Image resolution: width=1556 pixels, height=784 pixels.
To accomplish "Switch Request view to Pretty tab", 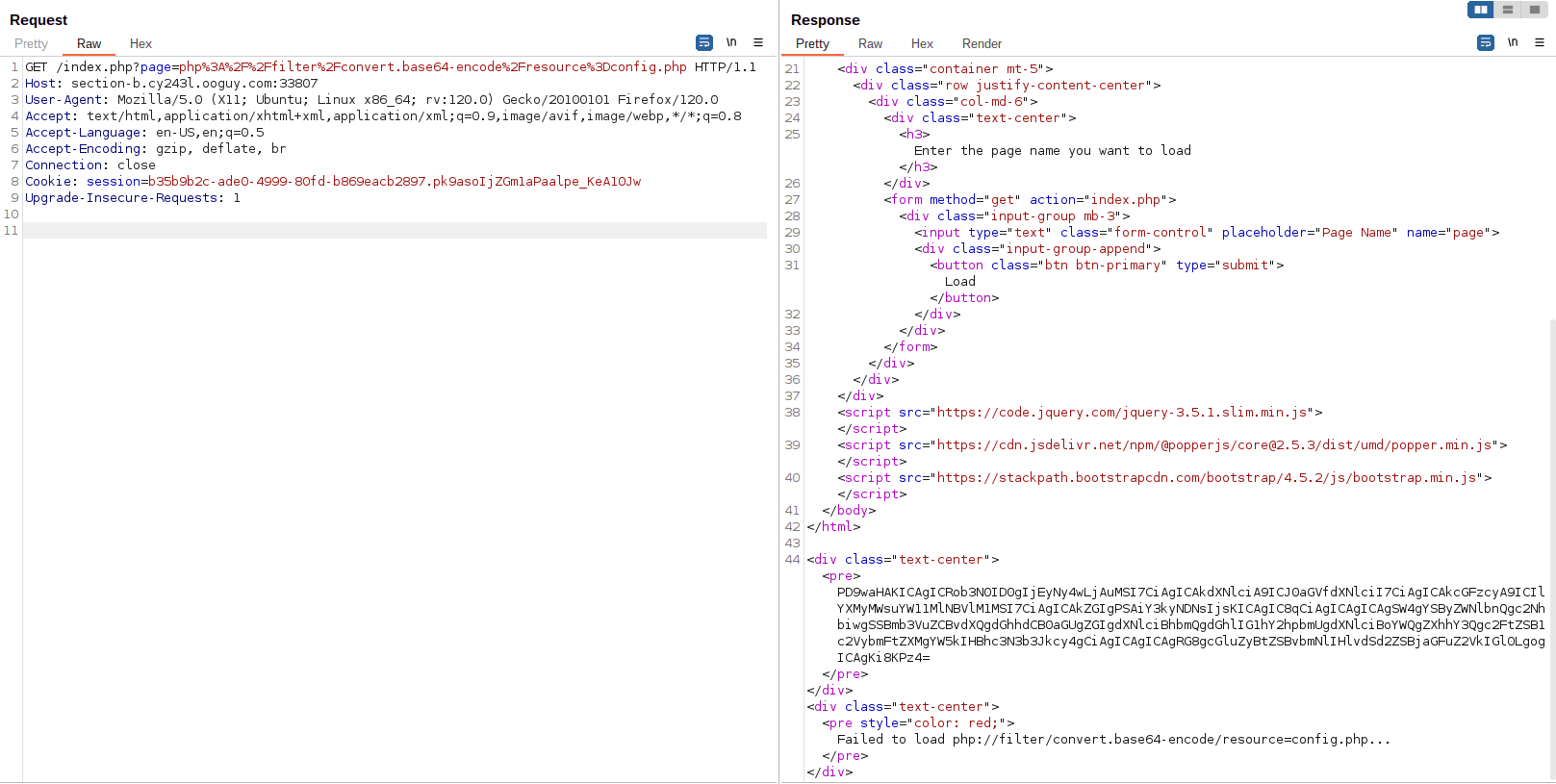I will point(31,44).
